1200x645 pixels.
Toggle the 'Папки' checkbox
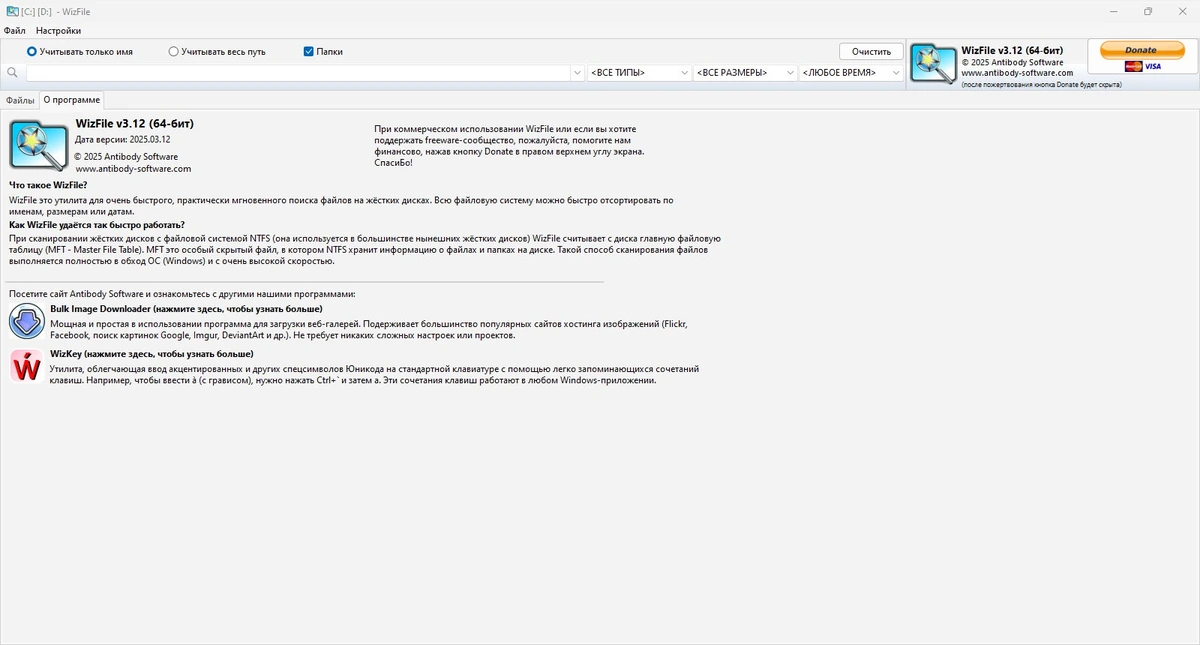(x=323, y=51)
